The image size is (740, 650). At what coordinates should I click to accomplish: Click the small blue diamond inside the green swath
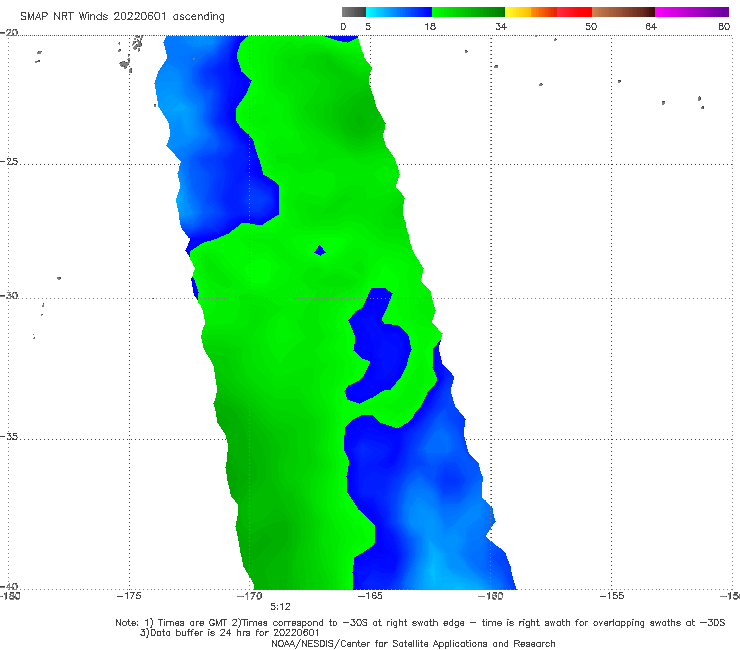coord(320,251)
